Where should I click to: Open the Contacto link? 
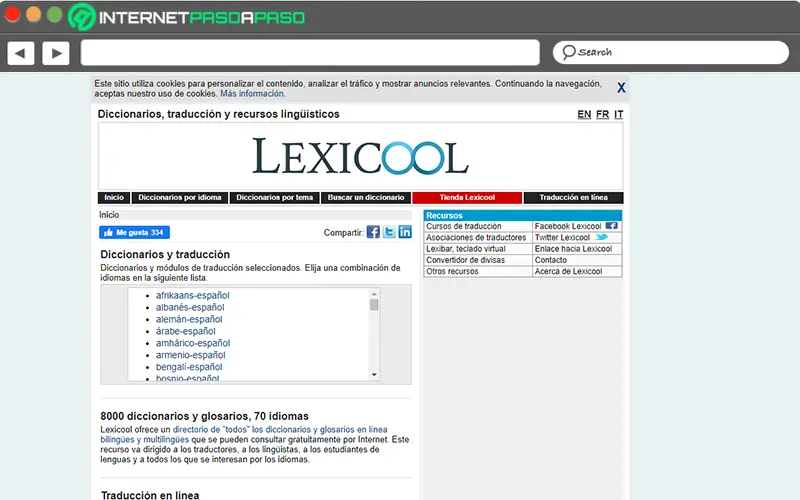tap(551, 260)
